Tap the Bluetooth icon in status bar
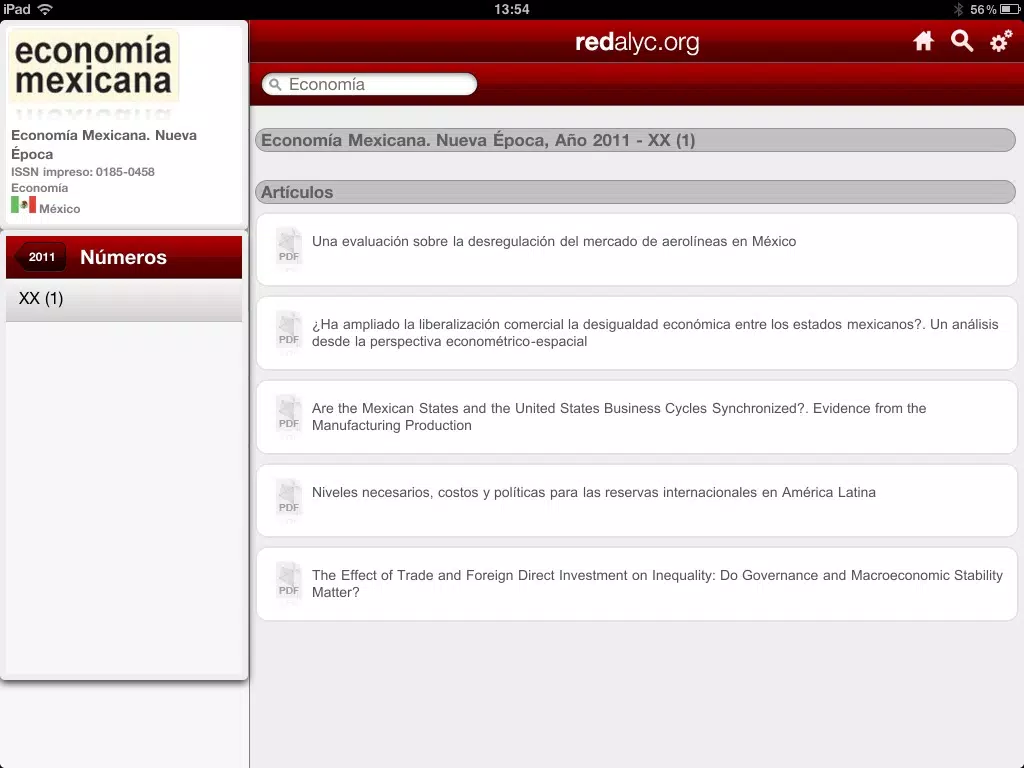 pyautogui.click(x=958, y=9)
